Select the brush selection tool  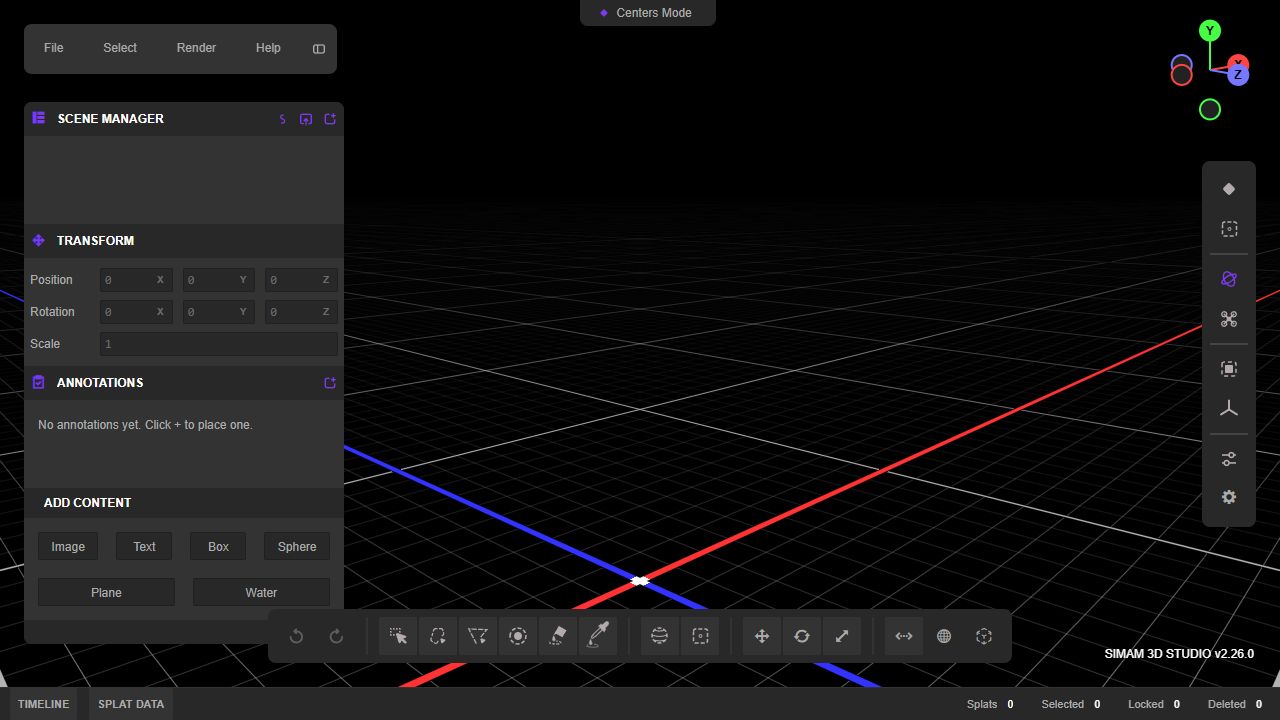(518, 636)
